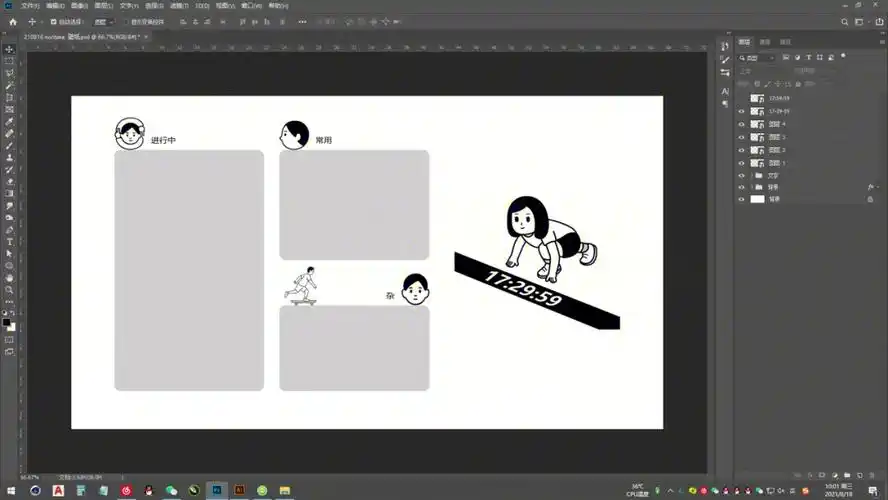Select the Rectangular Marquee tool
The height and width of the screenshot is (500, 888).
(x=10, y=61)
